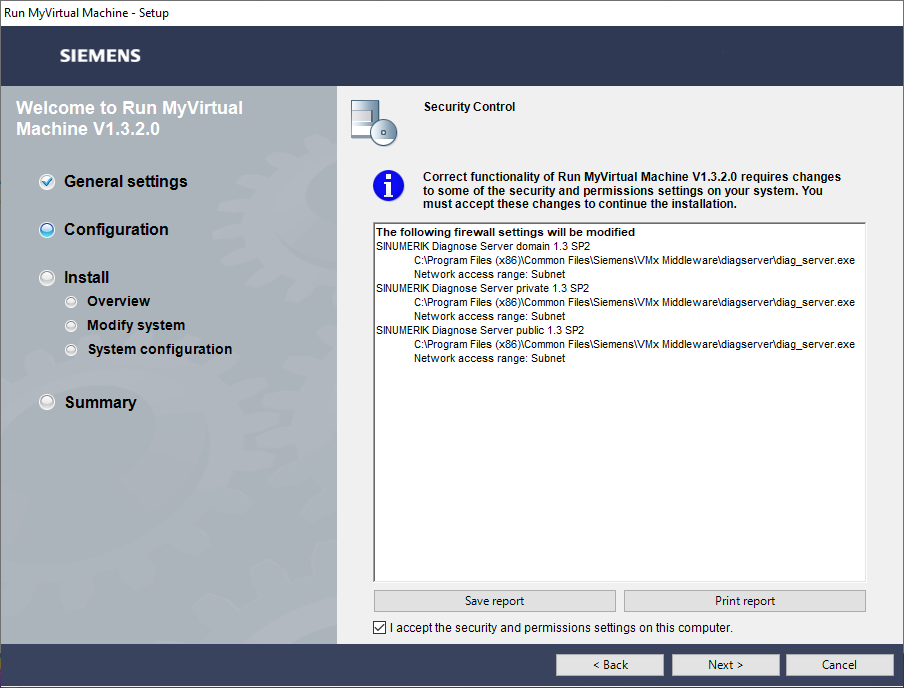Viewport: 904px width, 688px height.
Task: Click the blue information icon
Action: pyautogui.click(x=388, y=185)
